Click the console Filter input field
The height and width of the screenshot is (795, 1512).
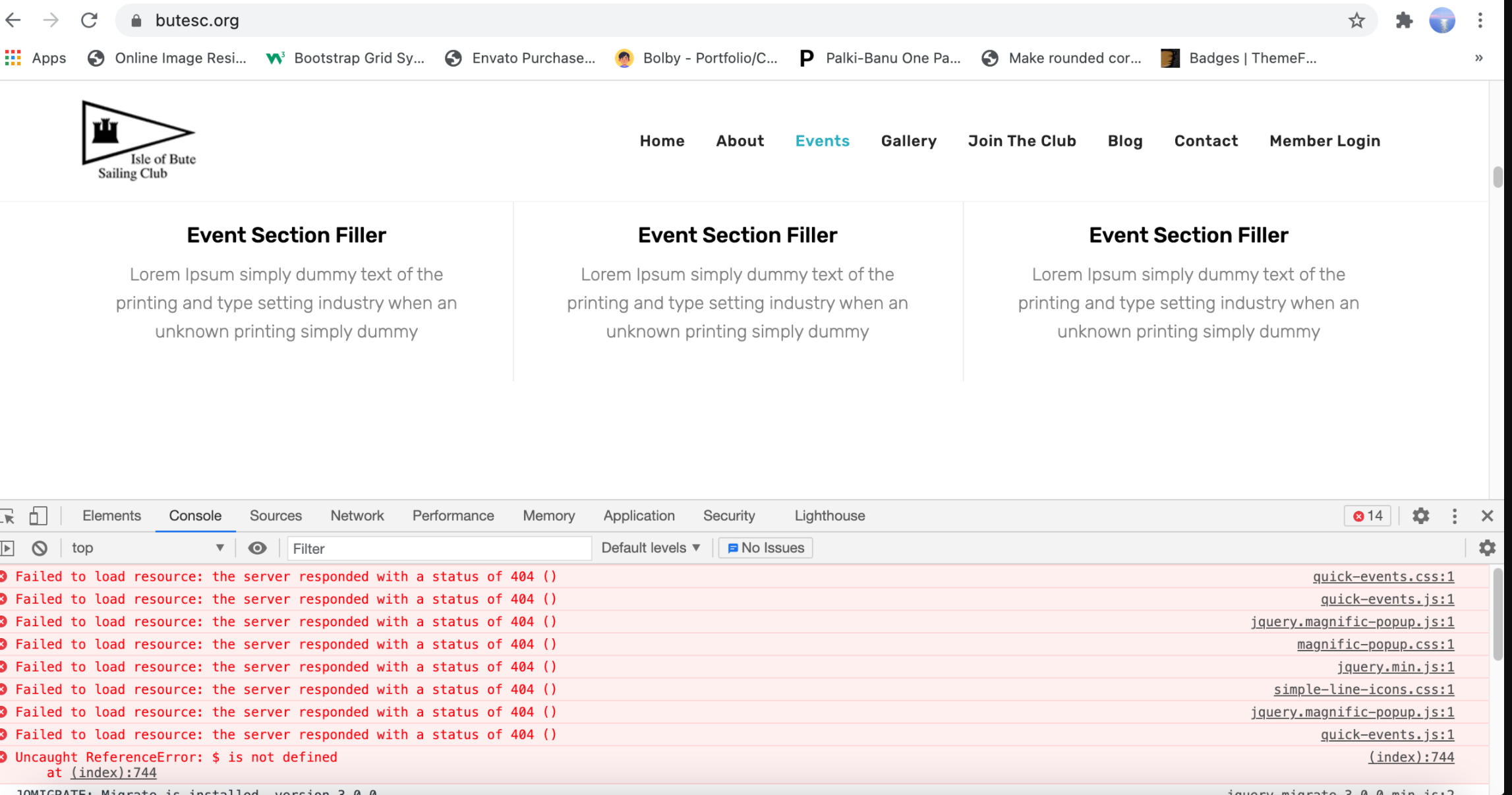point(438,548)
